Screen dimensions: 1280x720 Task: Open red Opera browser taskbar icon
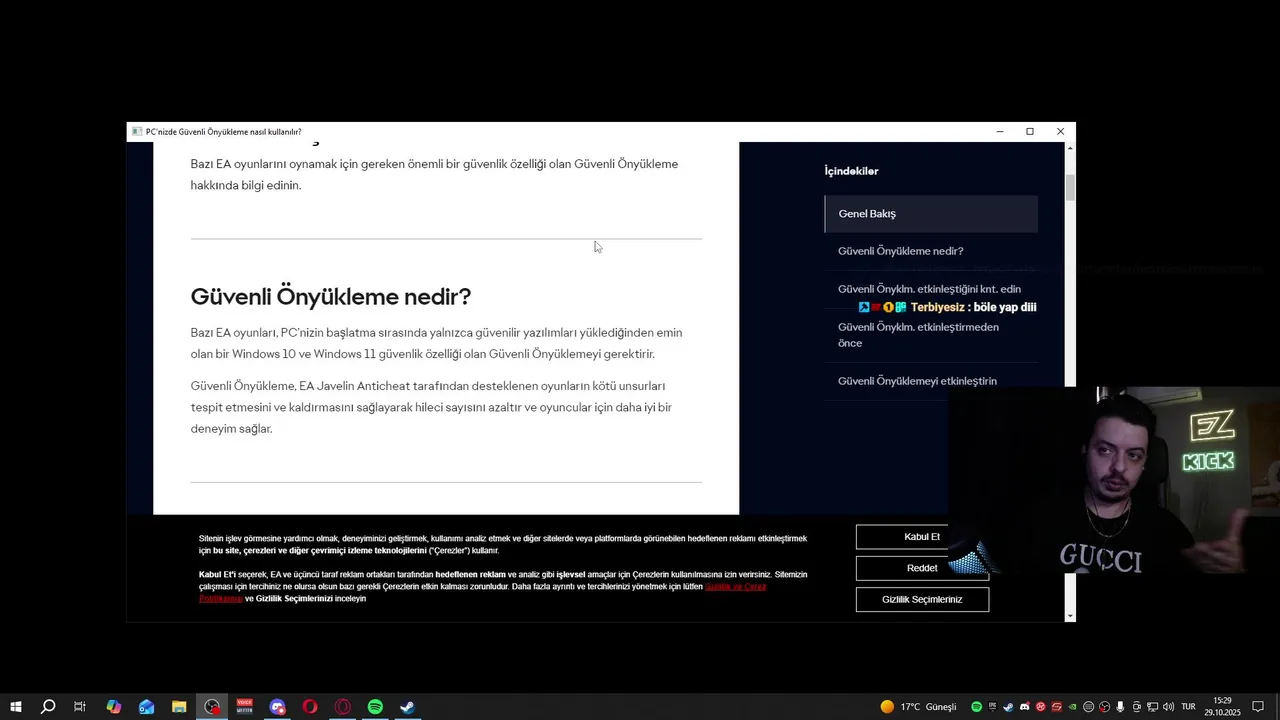pyautogui.click(x=310, y=707)
